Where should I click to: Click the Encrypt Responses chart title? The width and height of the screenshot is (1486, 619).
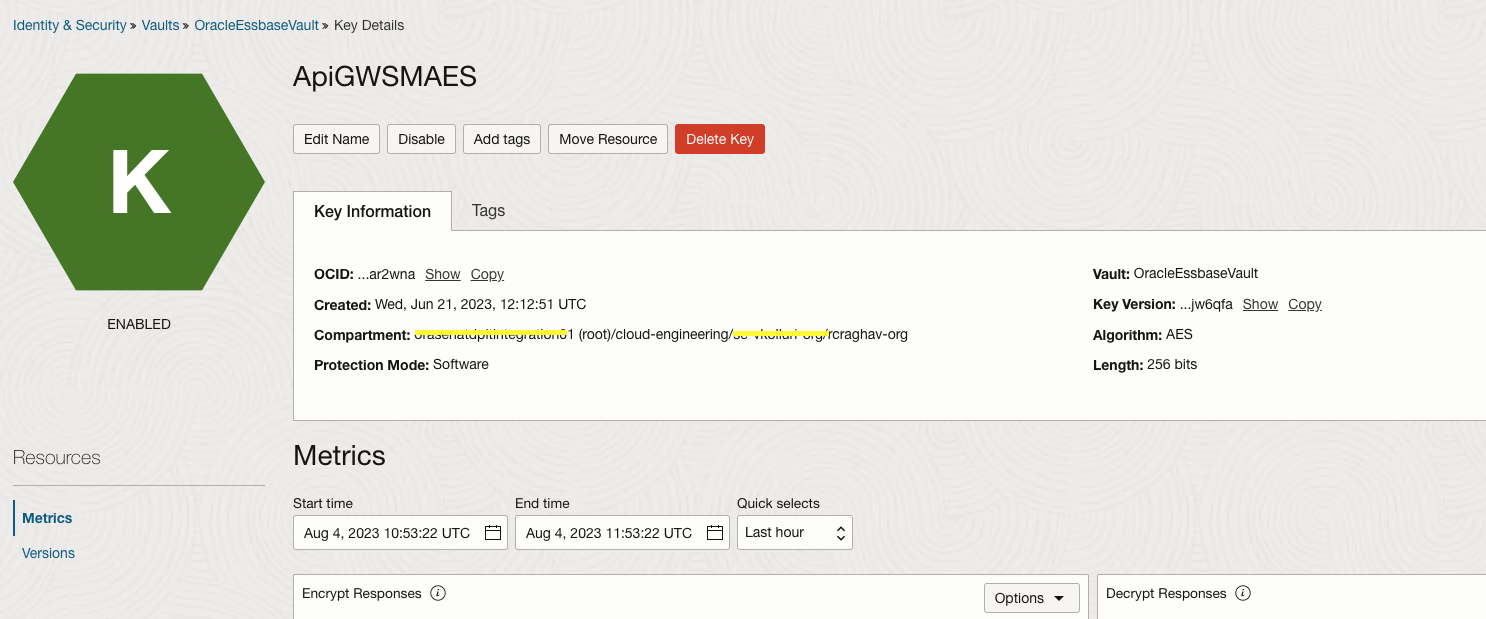tap(362, 593)
